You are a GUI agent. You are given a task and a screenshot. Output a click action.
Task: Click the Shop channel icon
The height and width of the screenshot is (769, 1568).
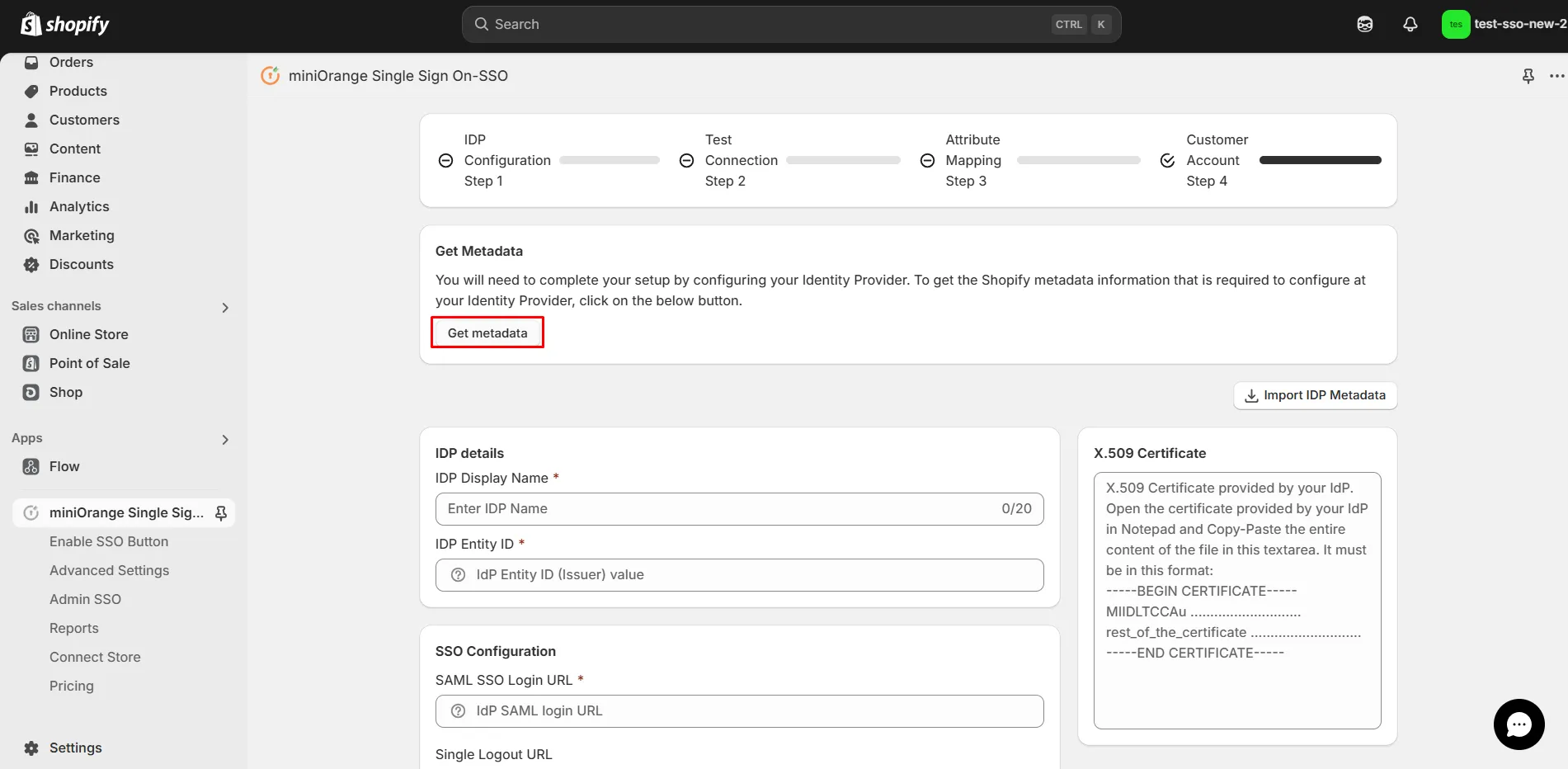tap(31, 392)
